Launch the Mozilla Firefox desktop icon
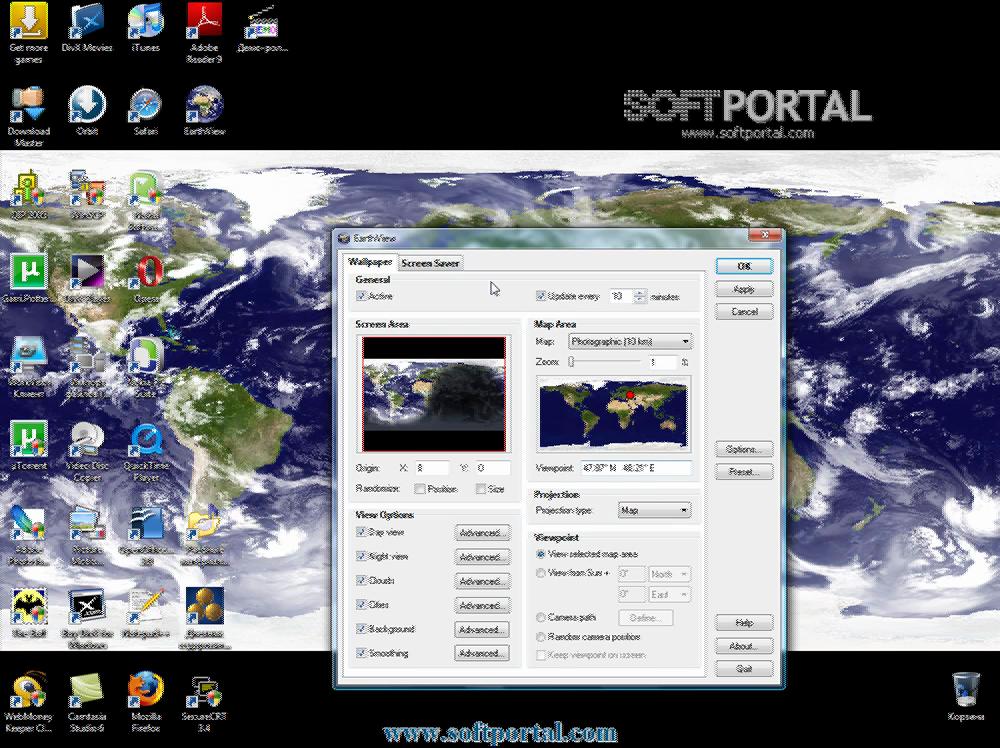This screenshot has width=1000, height=748. [145, 703]
